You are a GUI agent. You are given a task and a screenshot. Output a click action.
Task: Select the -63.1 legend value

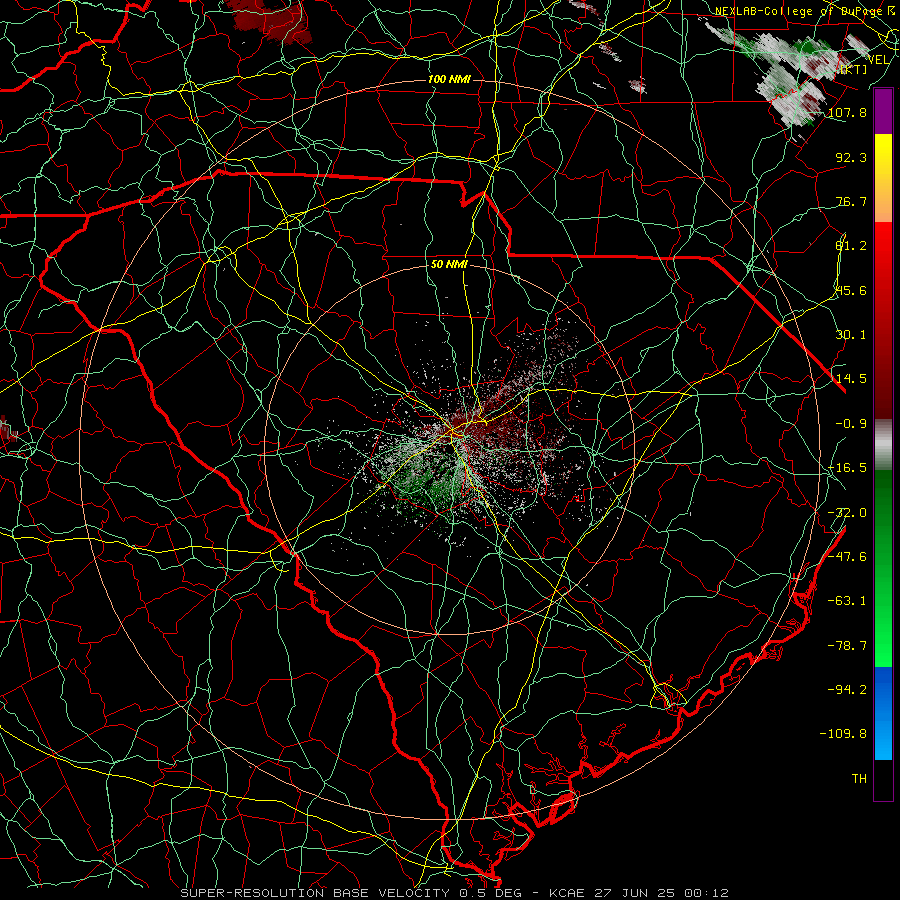click(x=847, y=601)
